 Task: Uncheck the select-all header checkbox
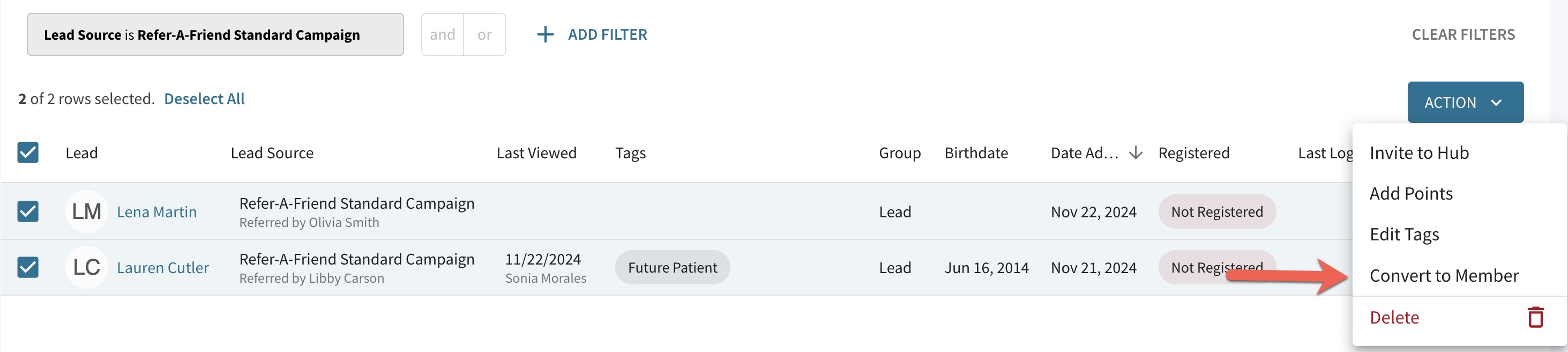[x=28, y=152]
